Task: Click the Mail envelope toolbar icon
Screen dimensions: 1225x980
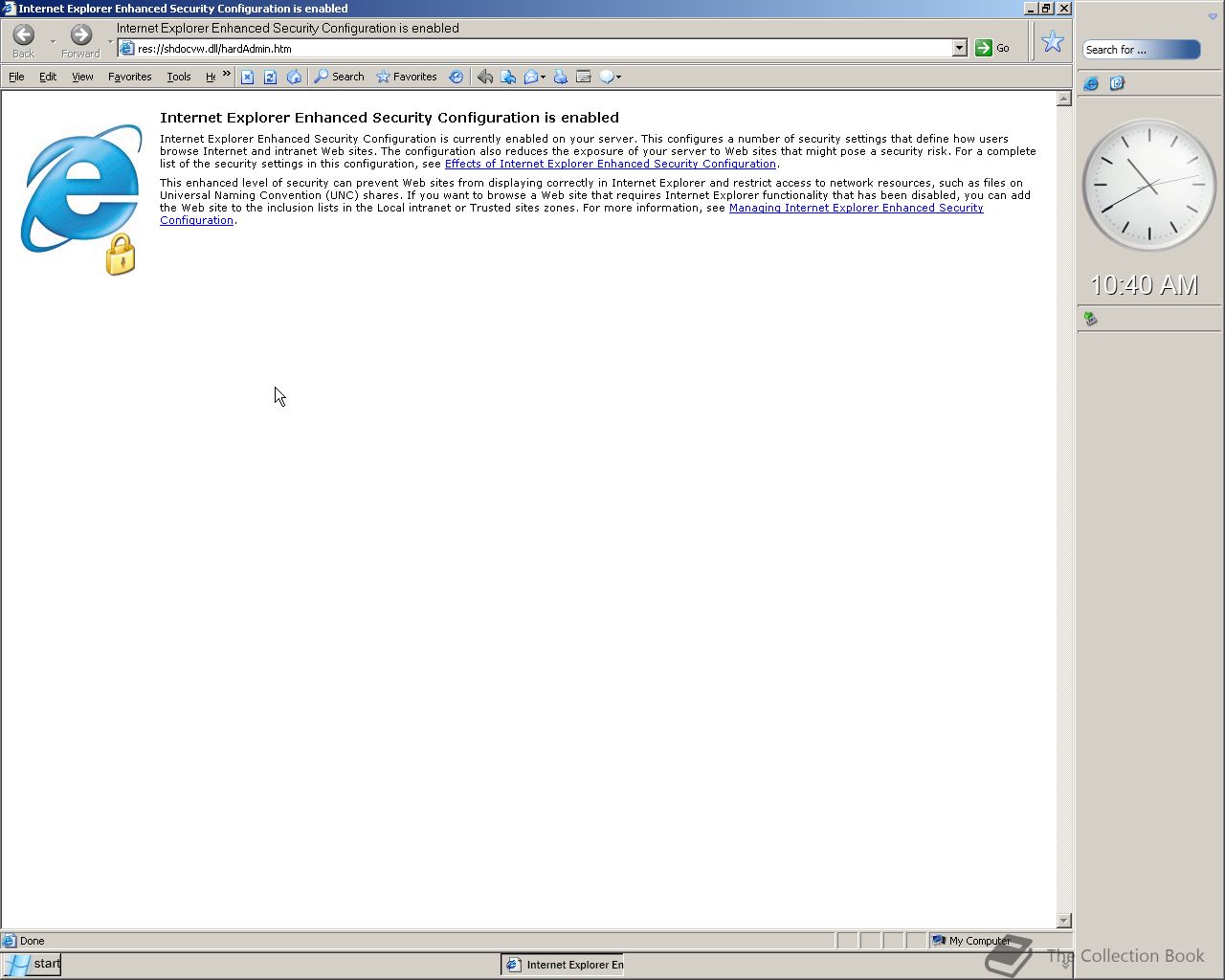Action: tap(531, 77)
